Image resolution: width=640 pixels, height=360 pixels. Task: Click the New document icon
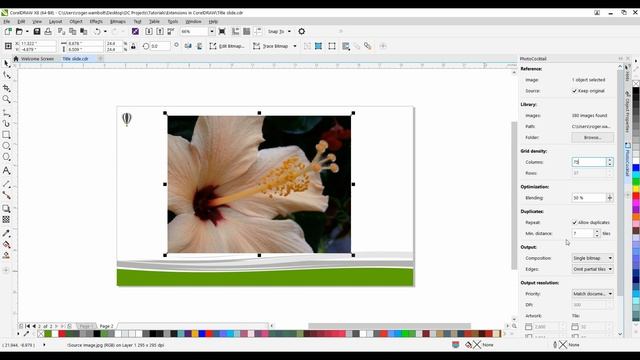click(x=8, y=31)
